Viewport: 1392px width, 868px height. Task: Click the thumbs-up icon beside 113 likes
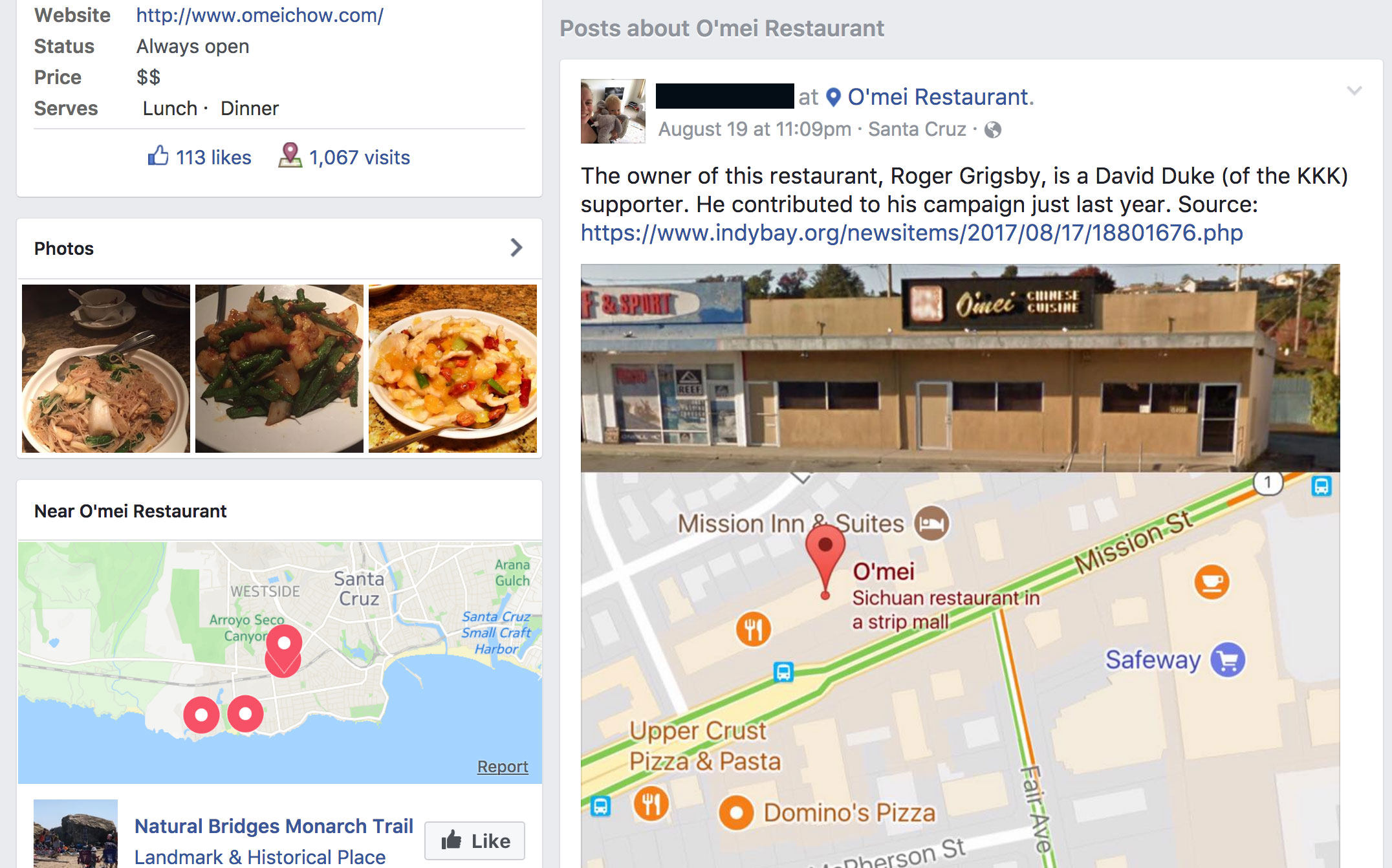[158, 156]
